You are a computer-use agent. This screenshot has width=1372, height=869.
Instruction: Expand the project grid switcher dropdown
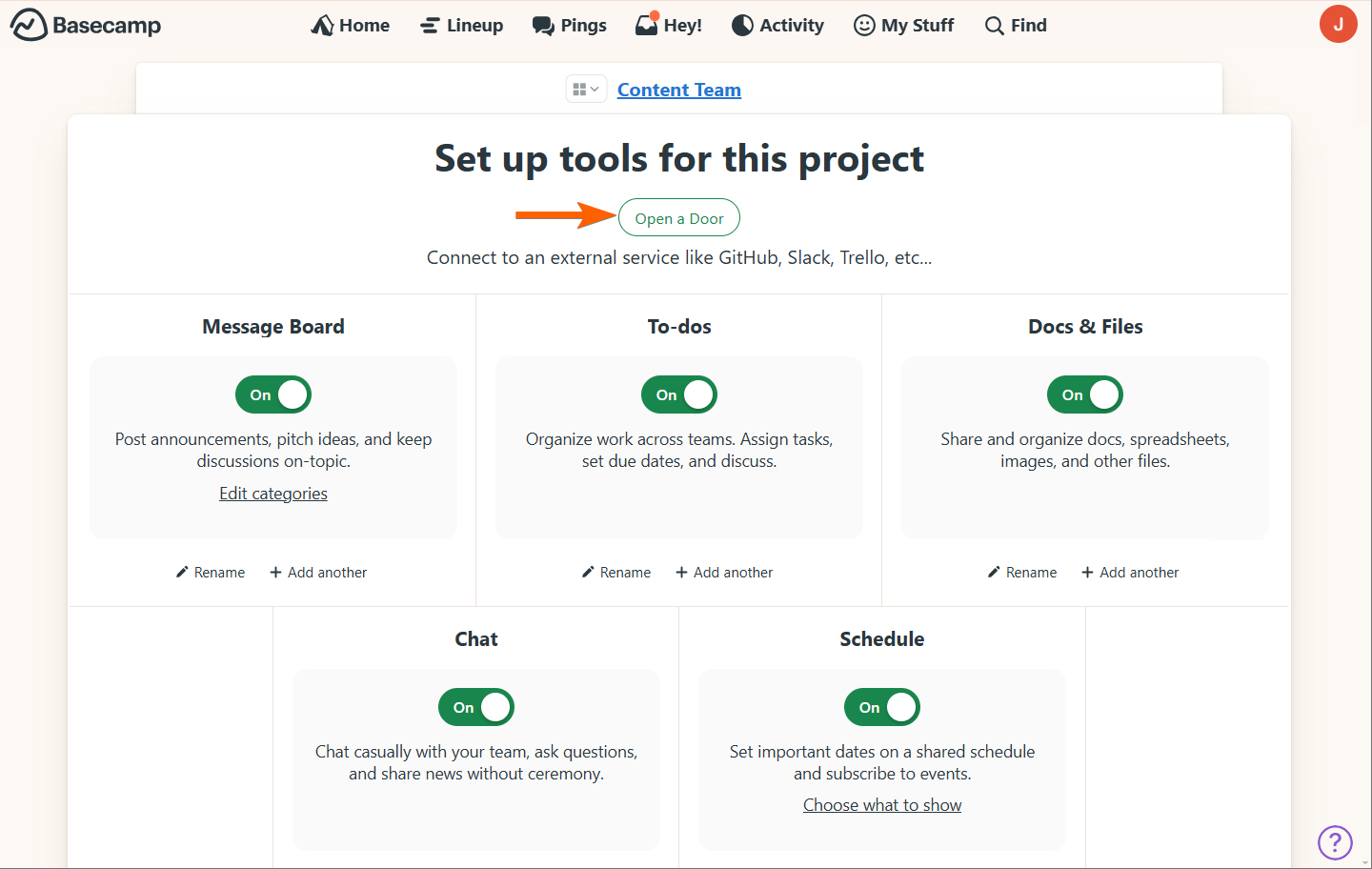click(x=585, y=90)
